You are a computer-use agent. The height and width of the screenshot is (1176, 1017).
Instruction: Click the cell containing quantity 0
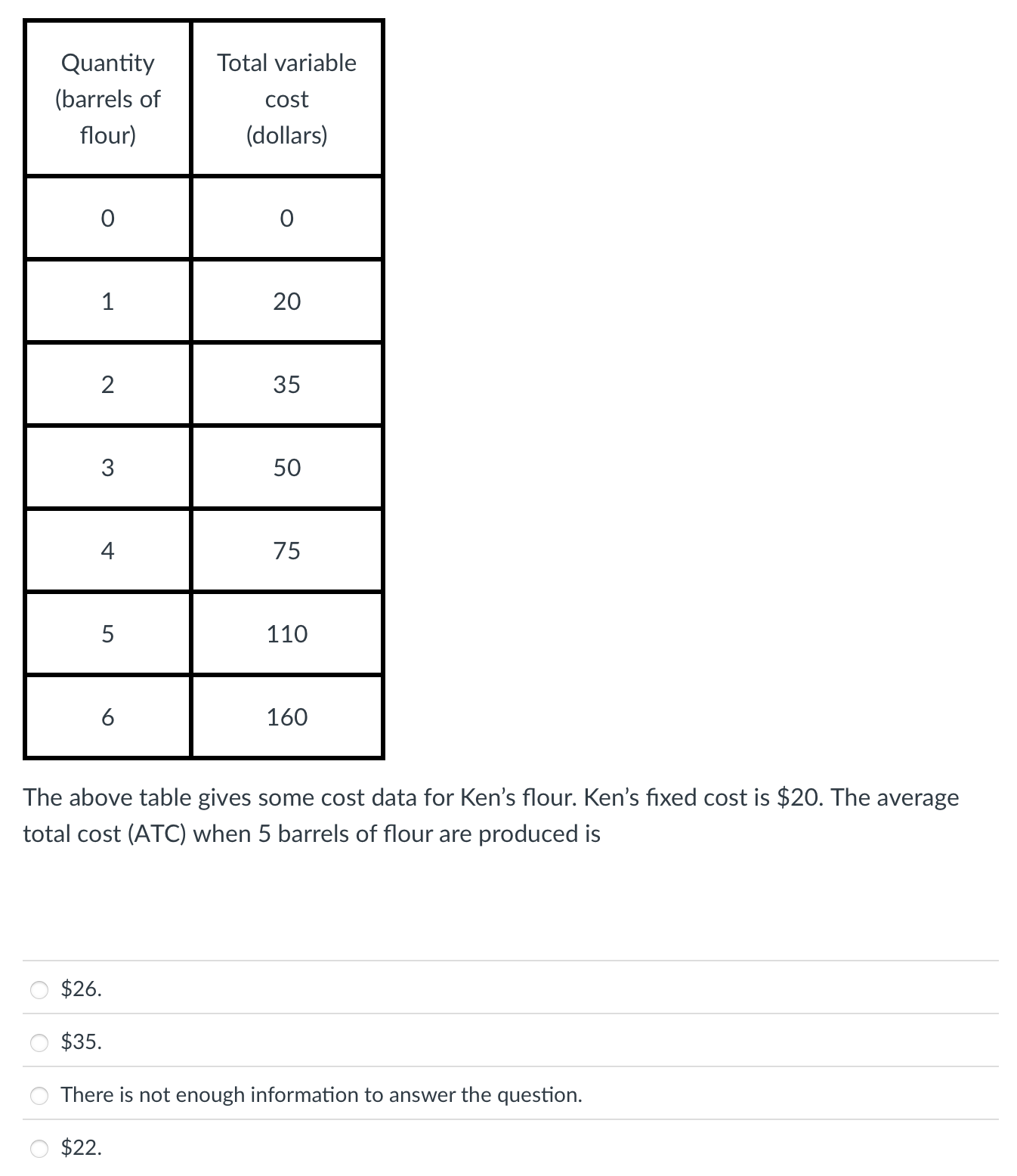[x=107, y=218]
